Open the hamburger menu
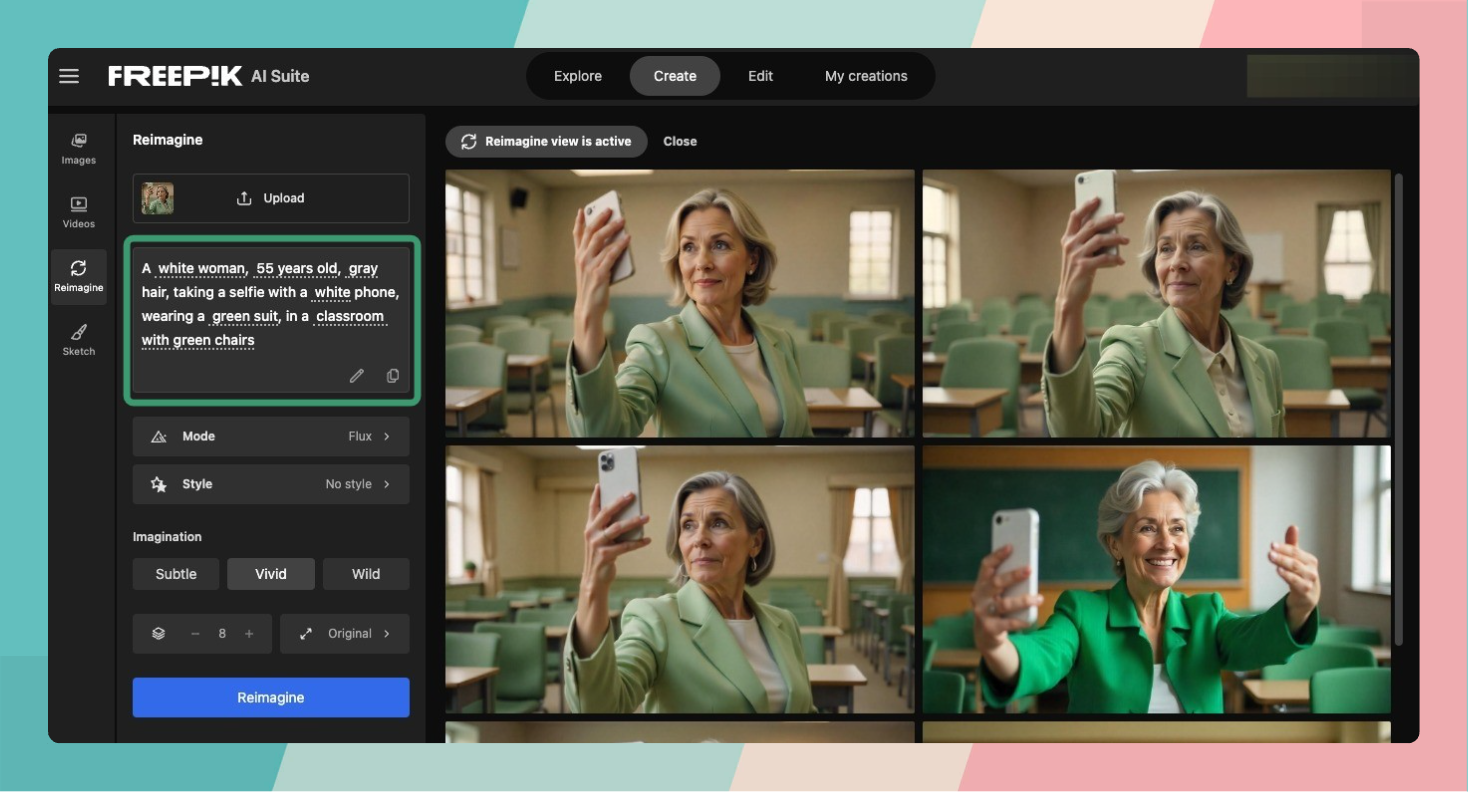 (x=69, y=76)
